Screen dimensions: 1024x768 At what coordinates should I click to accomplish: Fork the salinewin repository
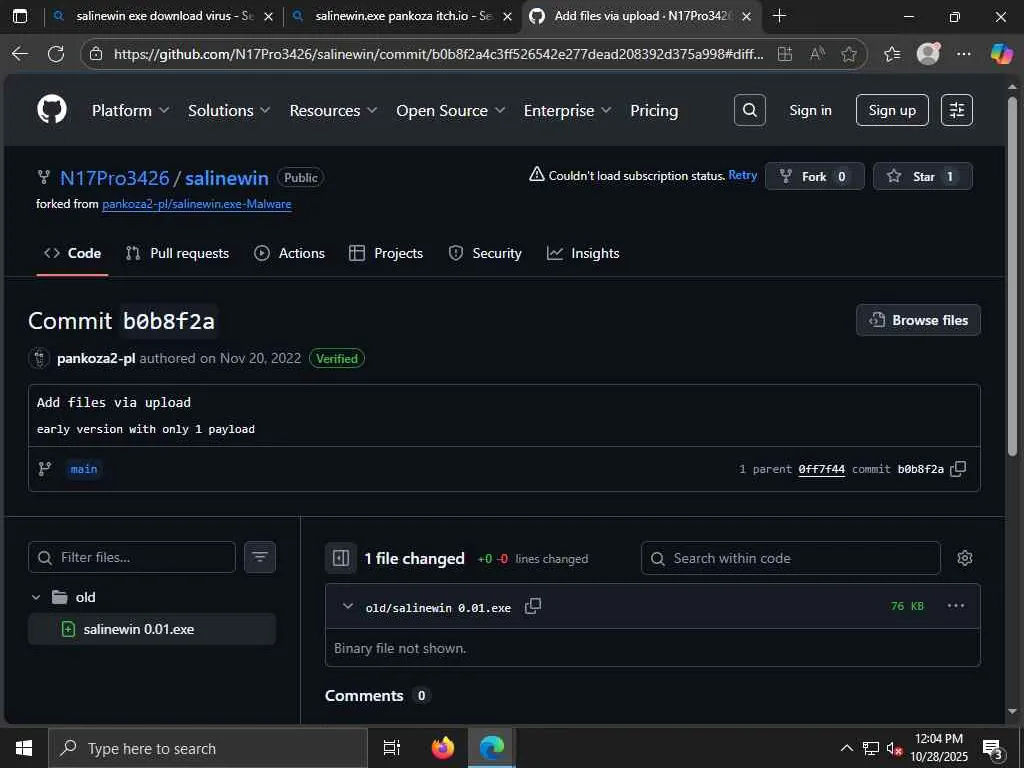(815, 176)
